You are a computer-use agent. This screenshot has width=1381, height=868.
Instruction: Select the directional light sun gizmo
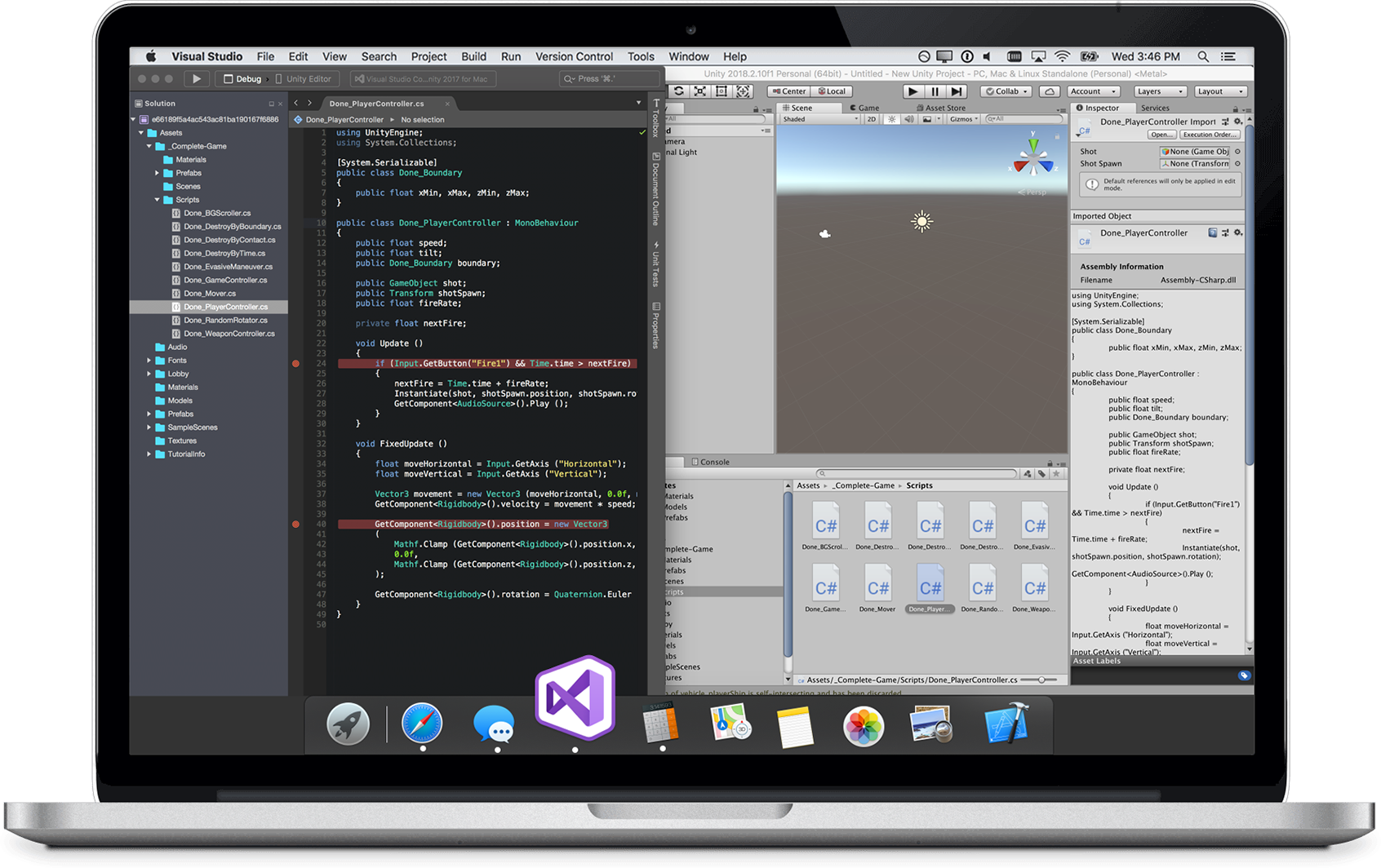coord(921,221)
